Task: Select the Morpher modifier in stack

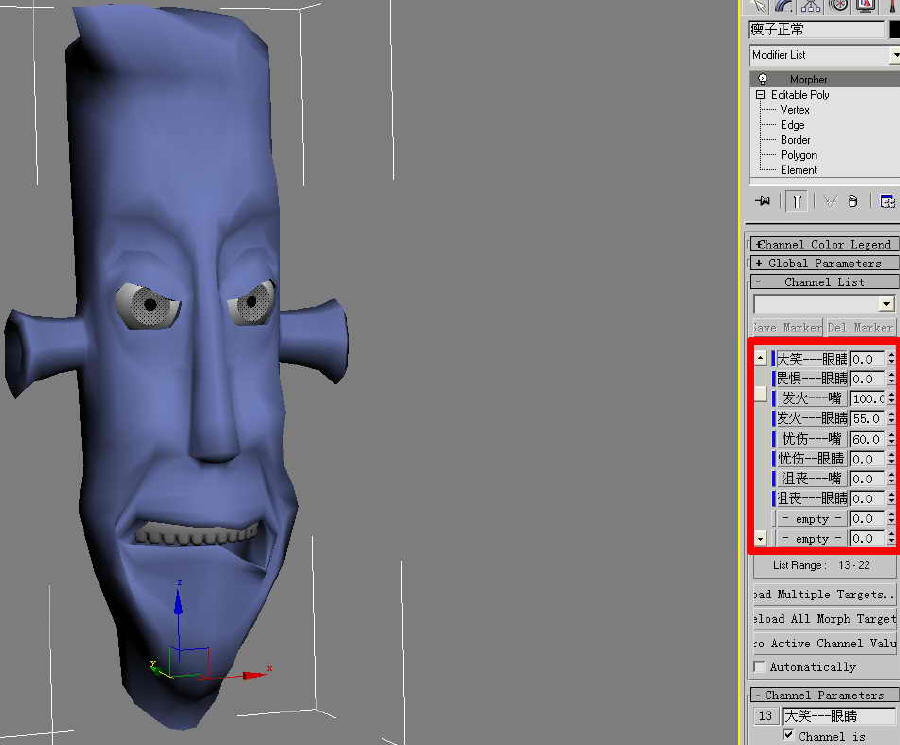Action: (808, 79)
